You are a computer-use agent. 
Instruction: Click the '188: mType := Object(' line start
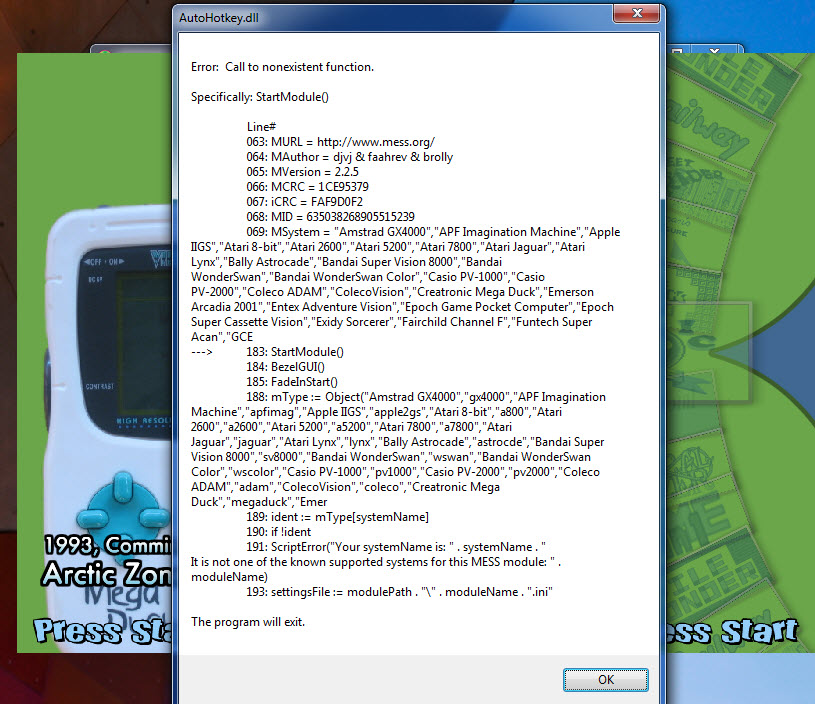pos(306,397)
